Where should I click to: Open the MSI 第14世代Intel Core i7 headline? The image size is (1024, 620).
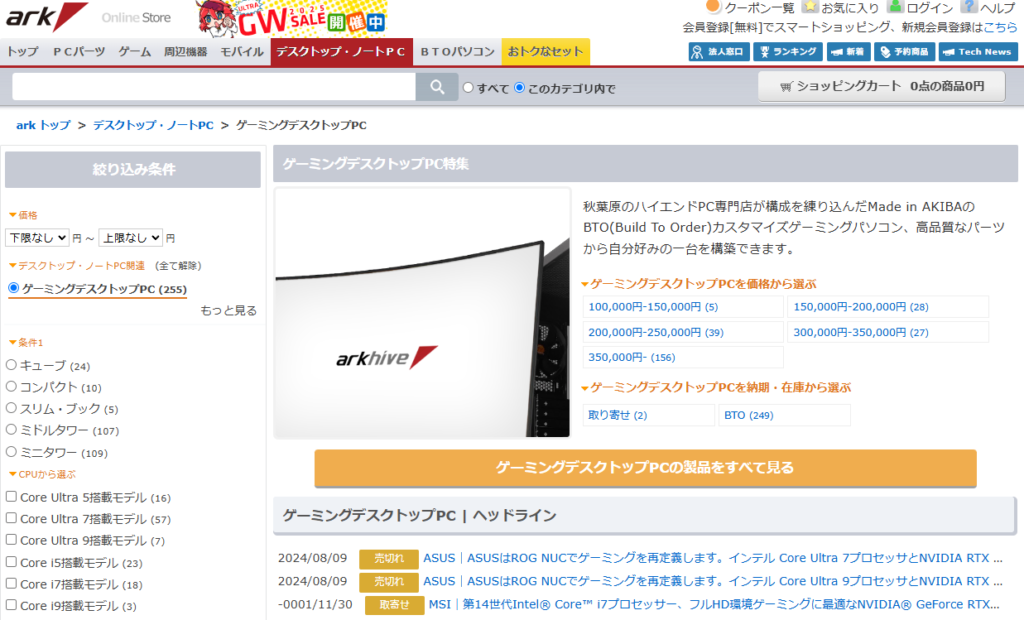click(714, 604)
